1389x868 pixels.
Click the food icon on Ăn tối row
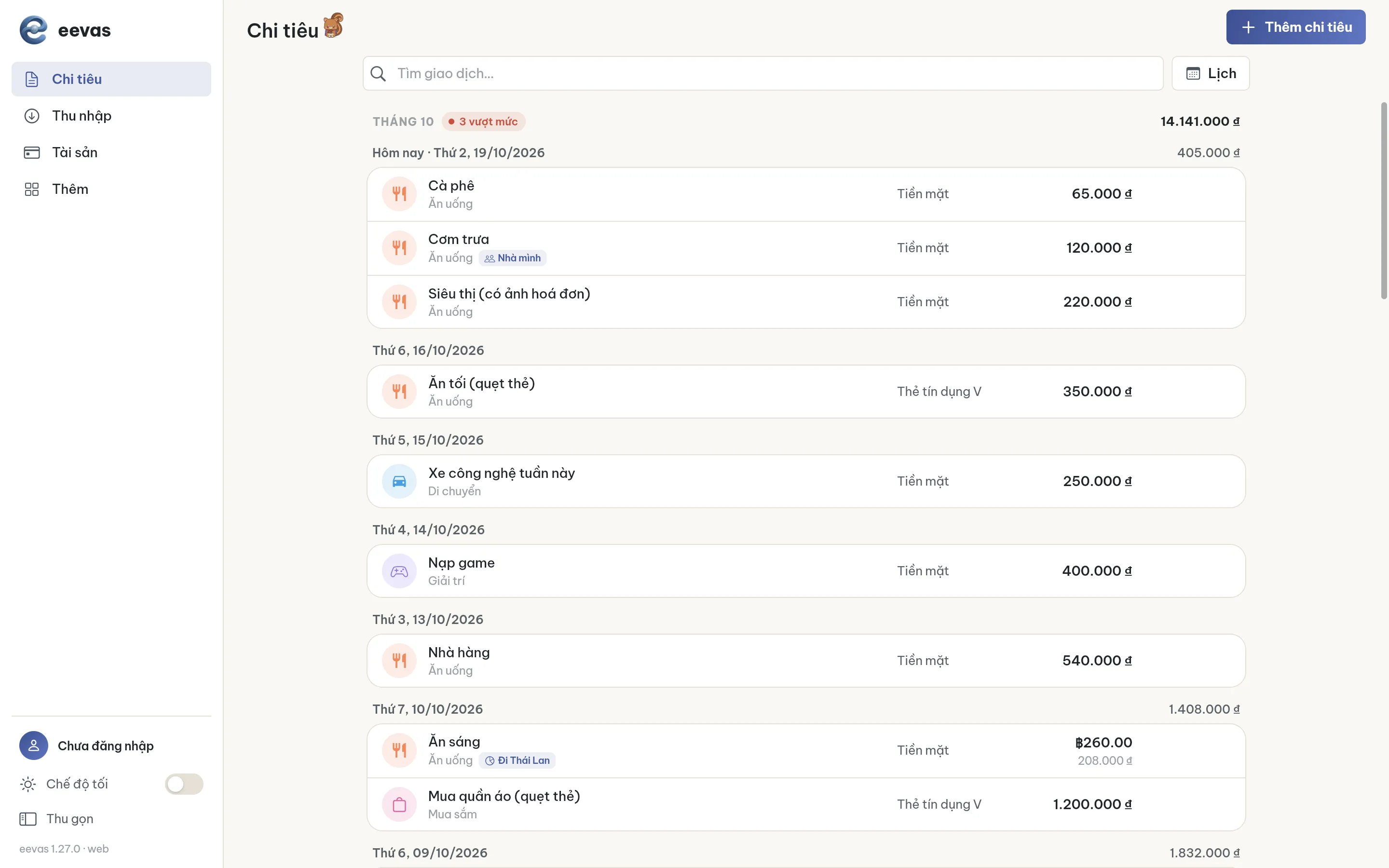click(x=399, y=392)
